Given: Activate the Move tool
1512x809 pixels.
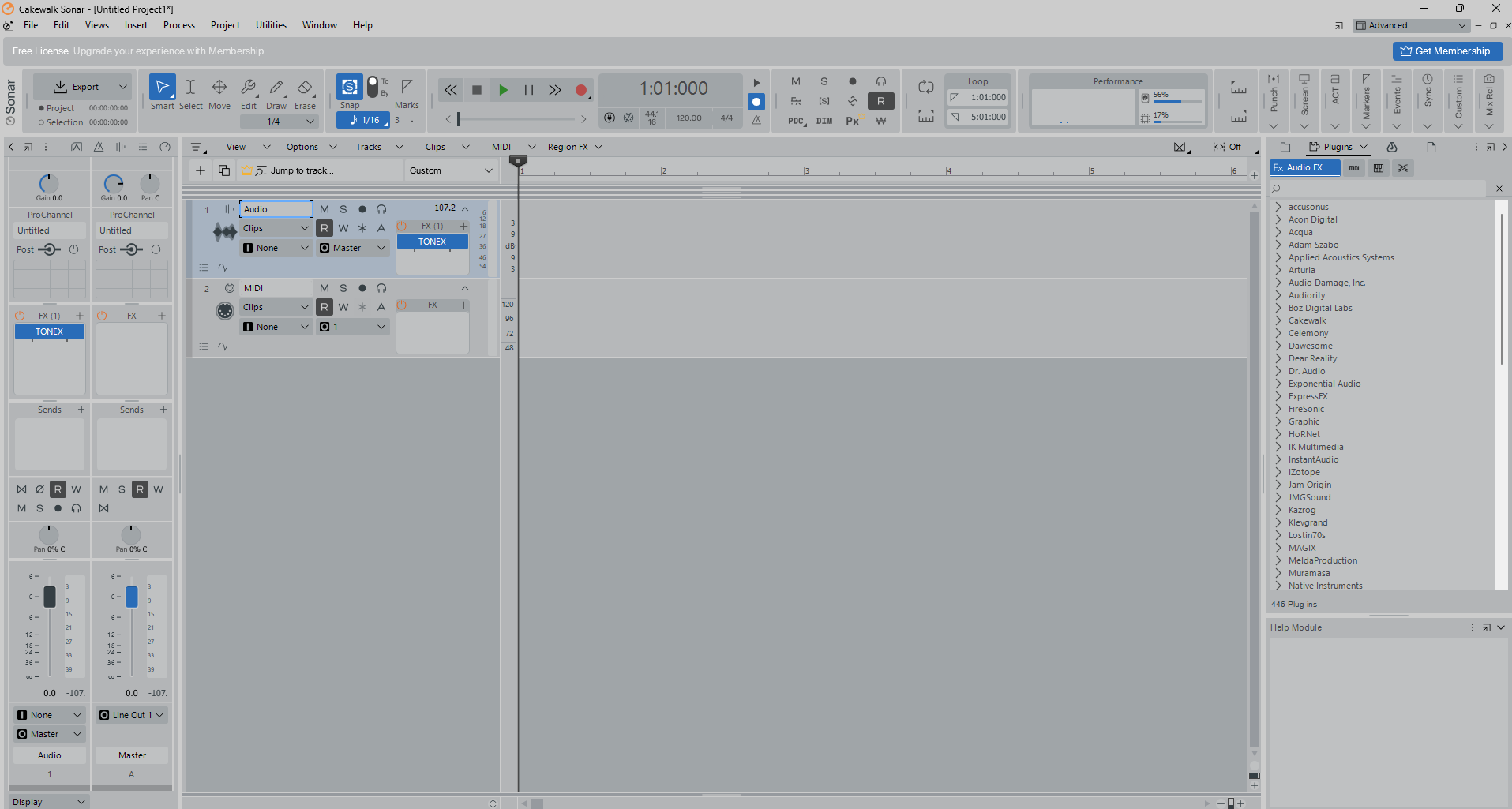Looking at the screenshot, I should pos(219,92).
